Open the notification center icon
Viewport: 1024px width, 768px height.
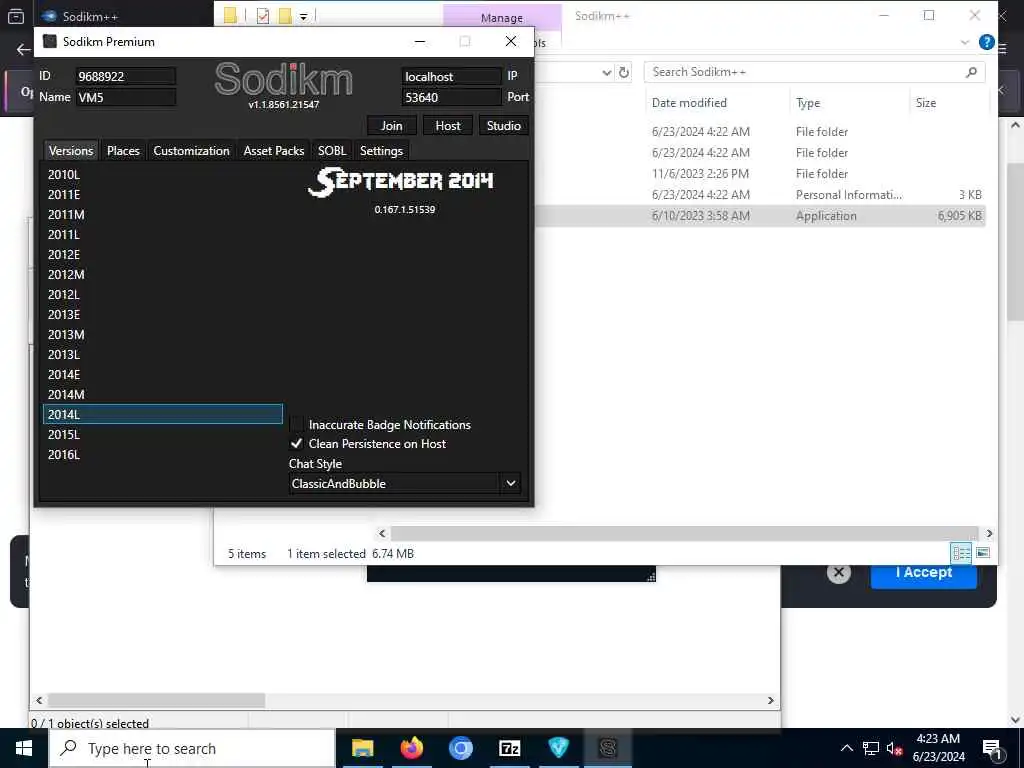(992, 748)
